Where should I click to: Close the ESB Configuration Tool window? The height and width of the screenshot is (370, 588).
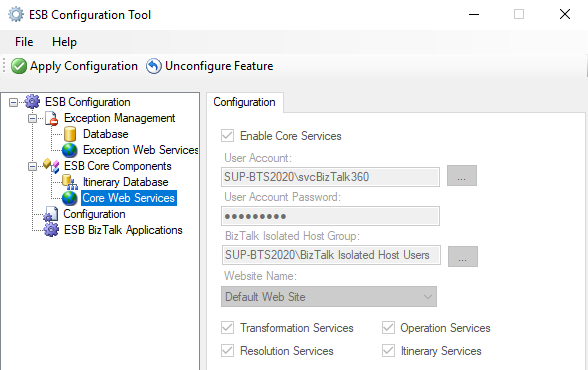click(x=565, y=15)
